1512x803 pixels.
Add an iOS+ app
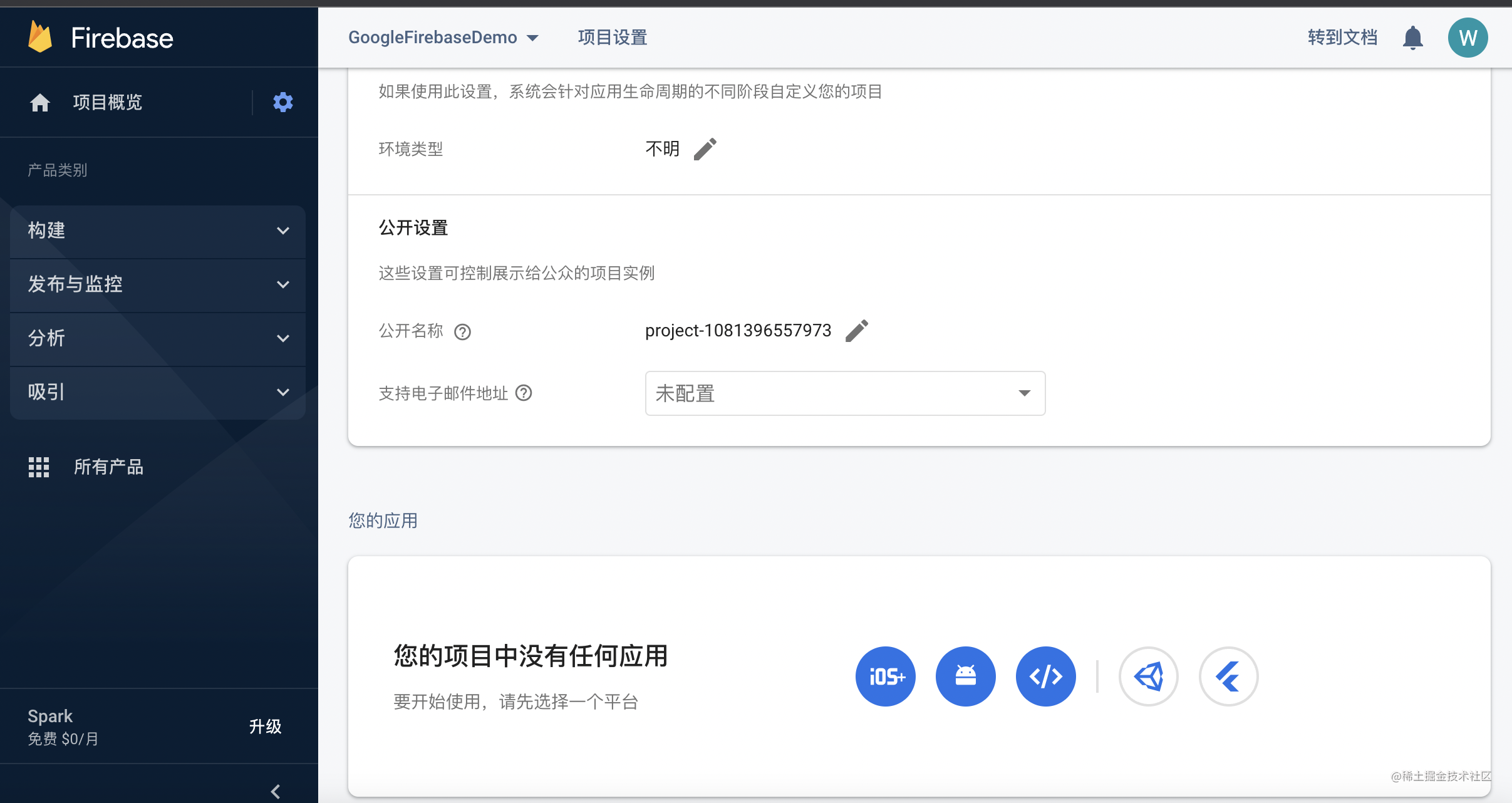tap(885, 676)
